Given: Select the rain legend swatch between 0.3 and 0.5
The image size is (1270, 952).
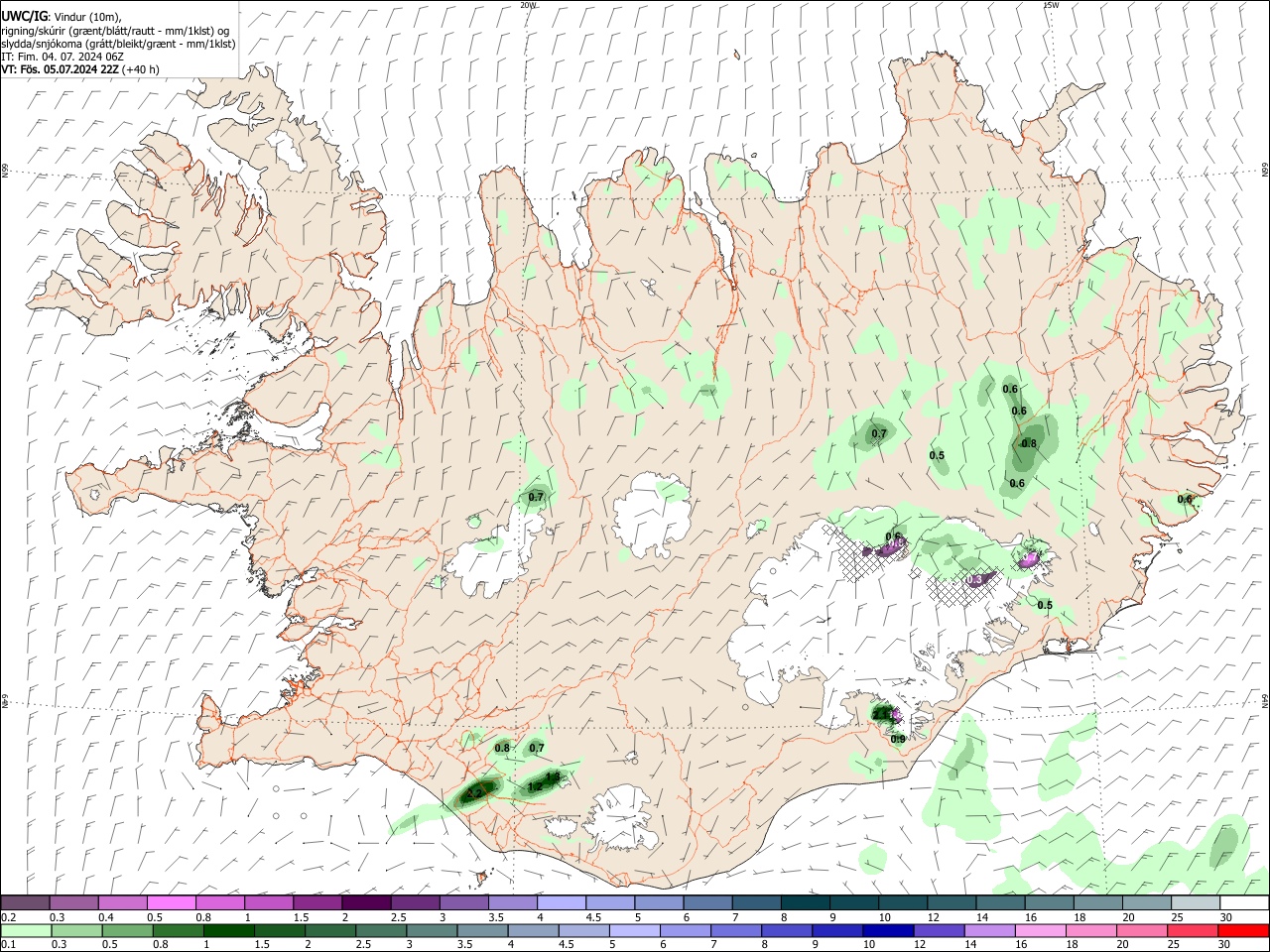Looking at the screenshot, I should (x=76, y=930).
